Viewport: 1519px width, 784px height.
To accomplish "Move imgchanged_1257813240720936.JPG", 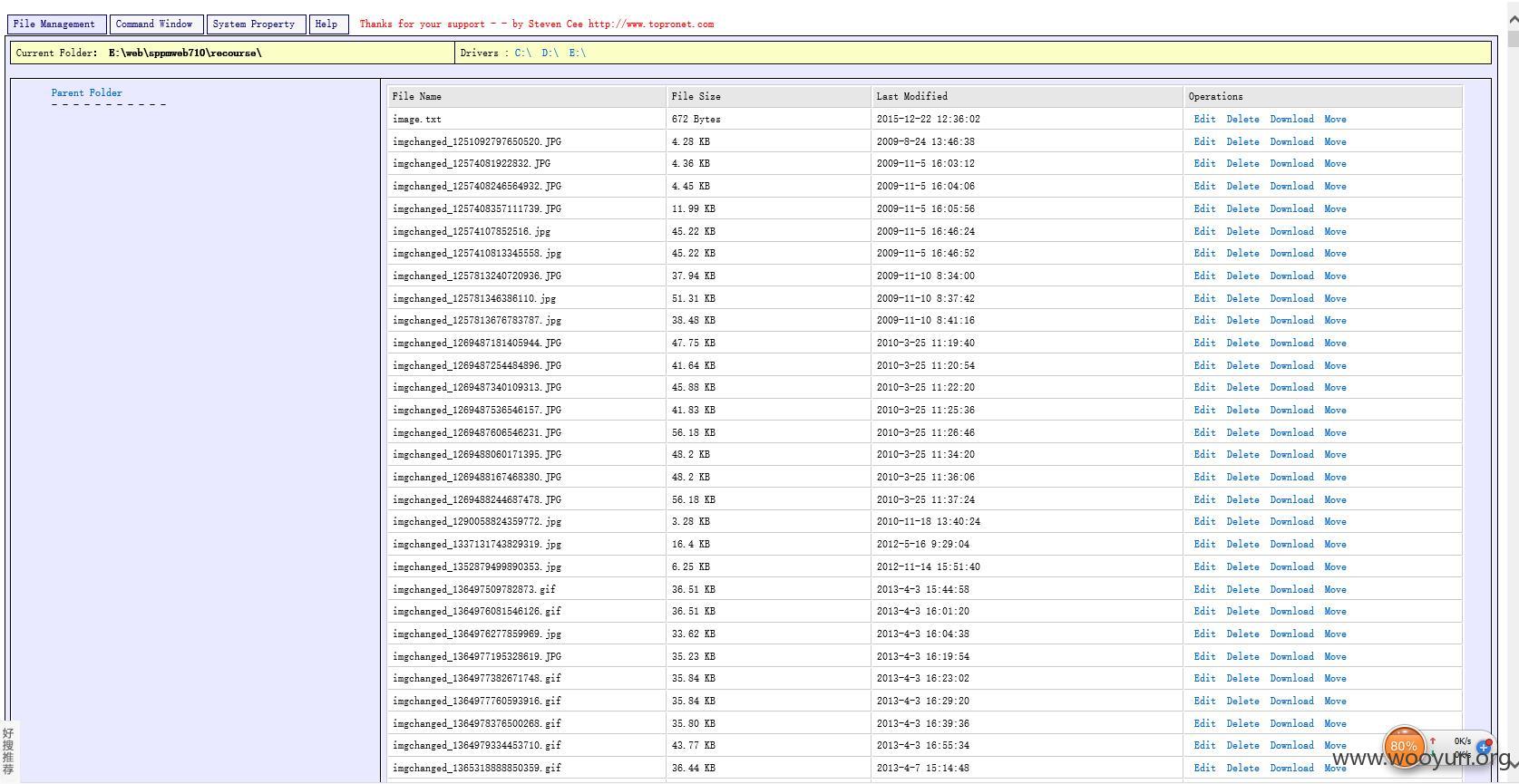I will coord(1335,276).
